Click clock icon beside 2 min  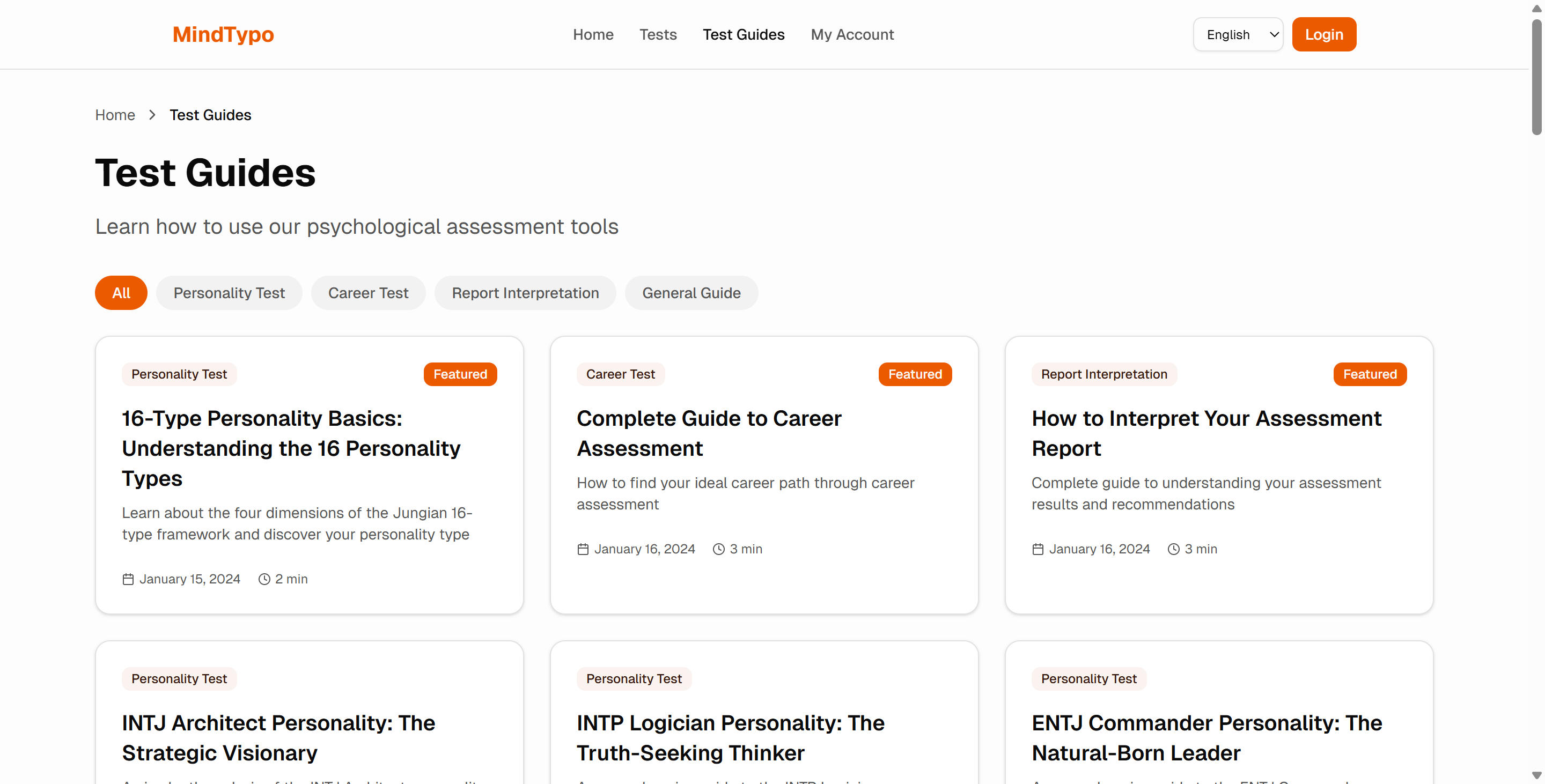click(264, 579)
